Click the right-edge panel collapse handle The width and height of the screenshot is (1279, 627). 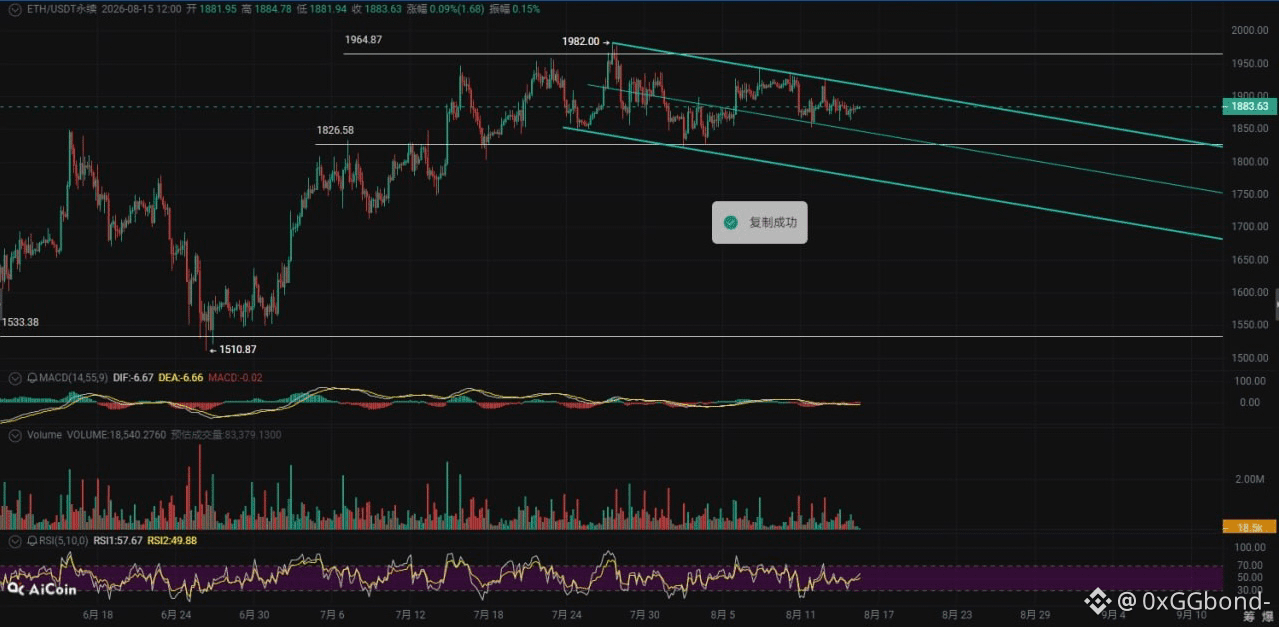[1275, 303]
